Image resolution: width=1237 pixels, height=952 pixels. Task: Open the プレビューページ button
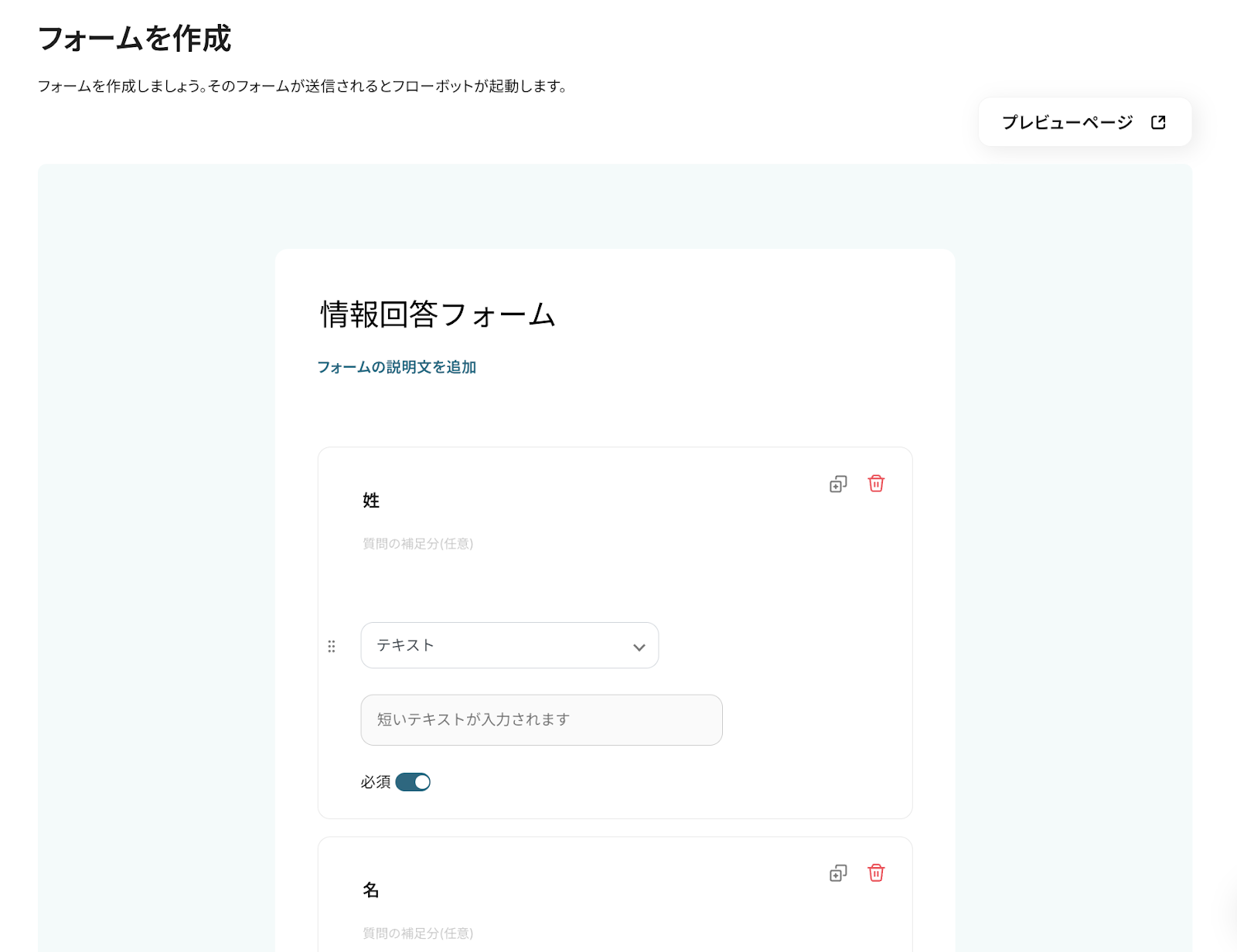coord(1085,122)
